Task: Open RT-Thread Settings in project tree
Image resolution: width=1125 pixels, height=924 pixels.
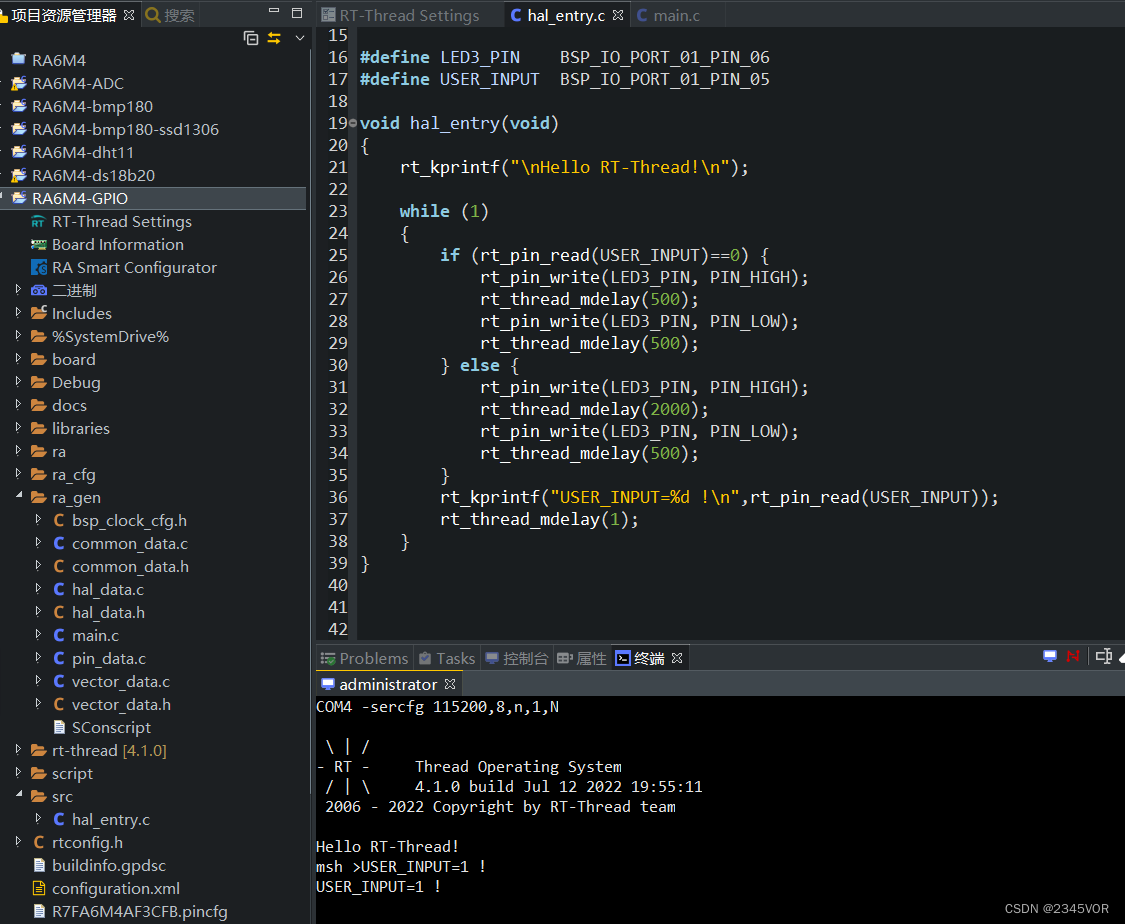Action: tap(121, 222)
